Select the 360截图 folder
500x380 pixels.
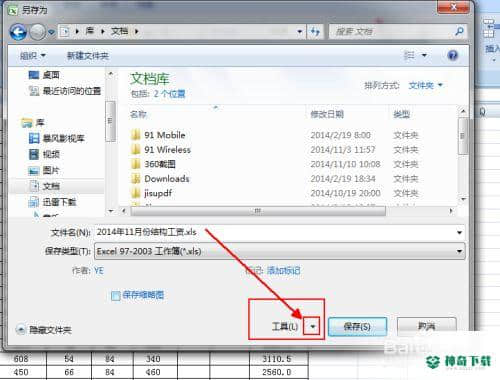pyautogui.click(x=153, y=164)
